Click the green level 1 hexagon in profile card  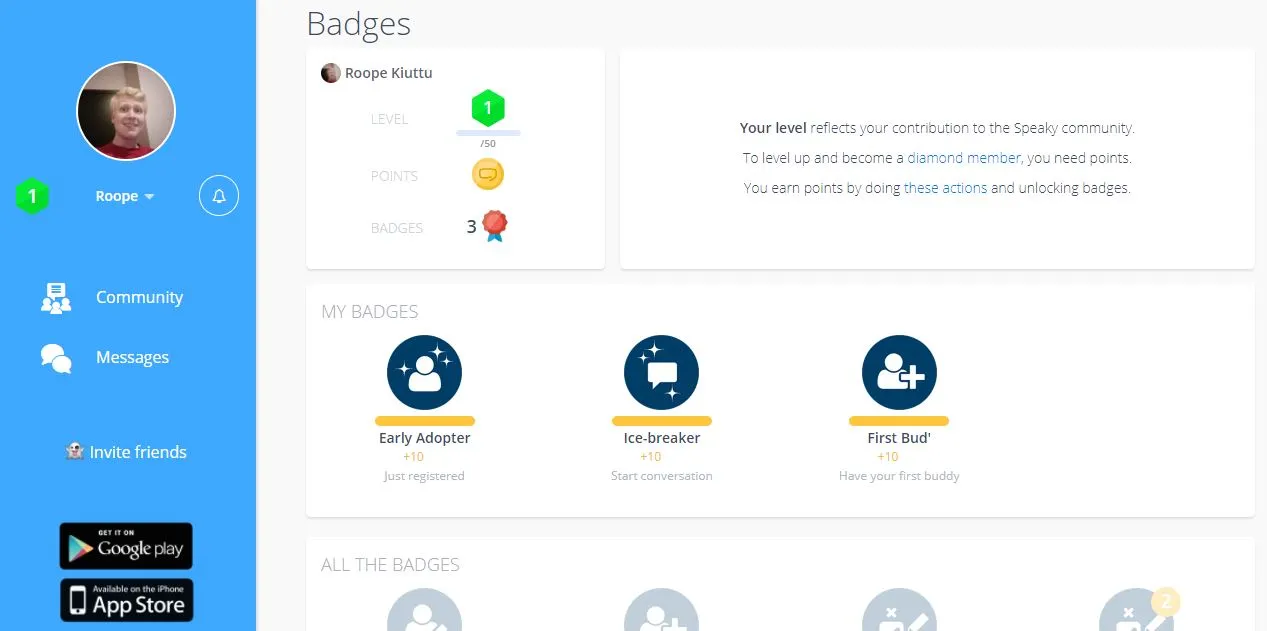click(x=488, y=108)
